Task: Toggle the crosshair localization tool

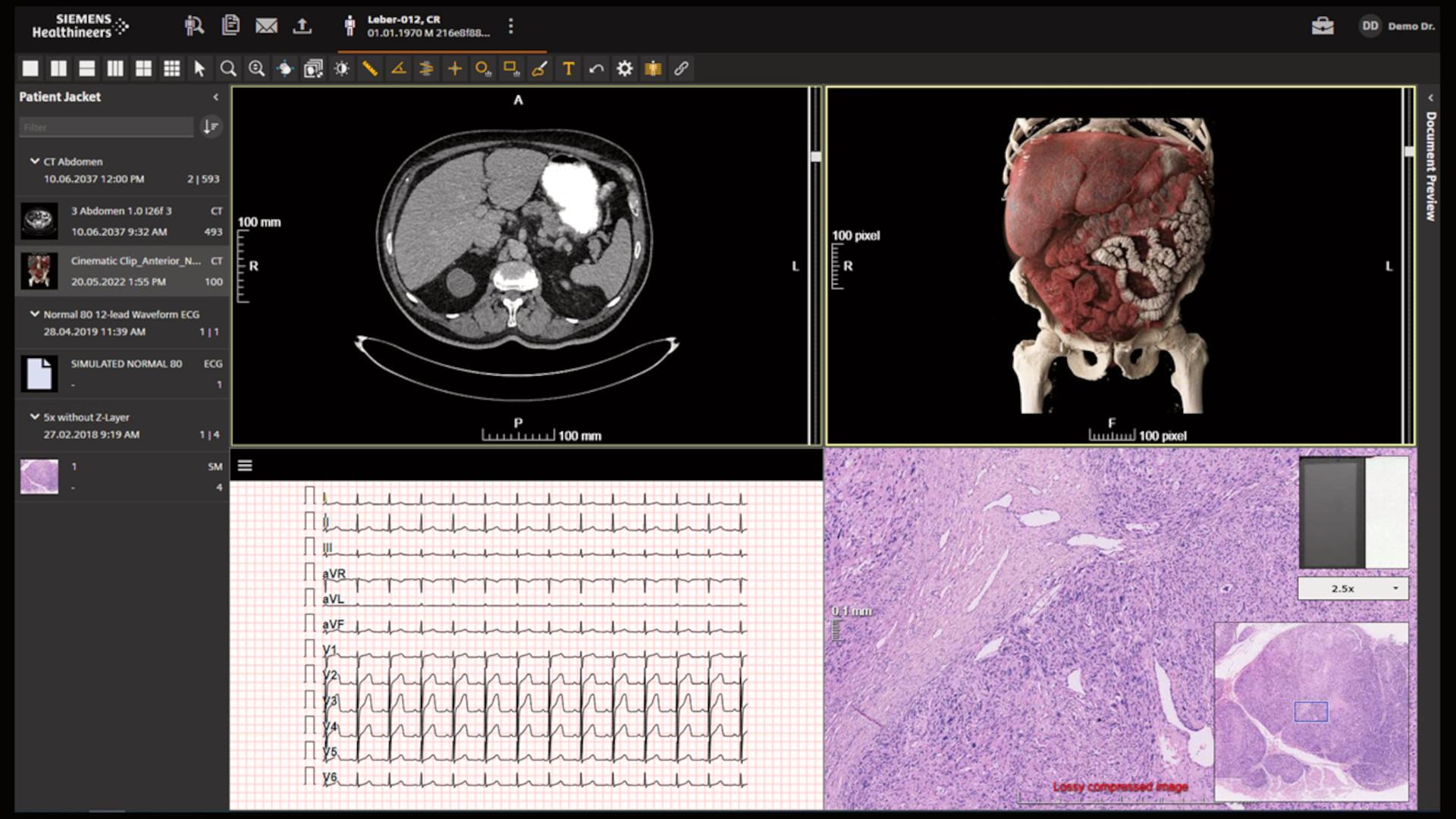Action: pos(455,68)
